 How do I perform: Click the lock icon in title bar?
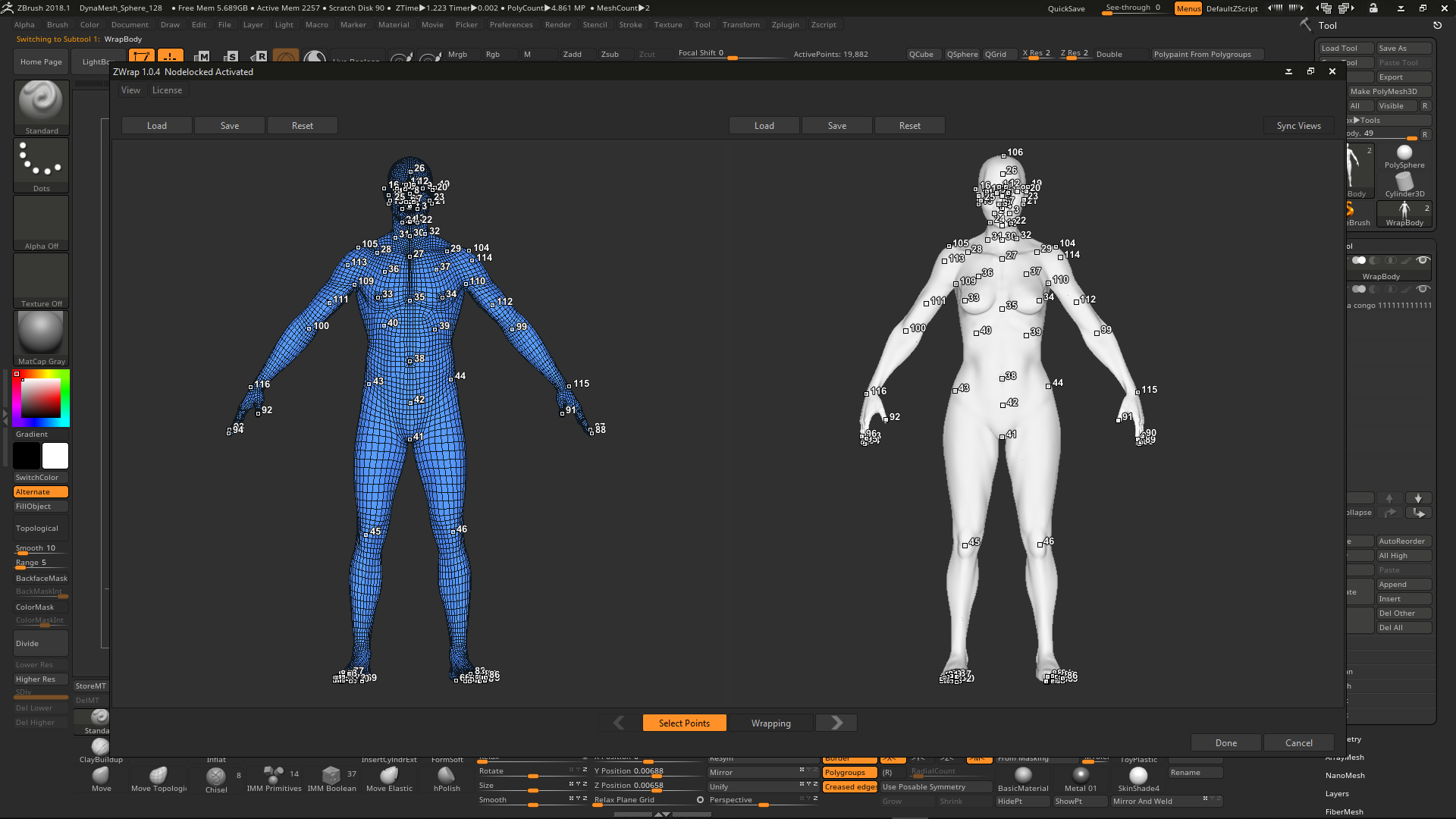tap(1373, 8)
